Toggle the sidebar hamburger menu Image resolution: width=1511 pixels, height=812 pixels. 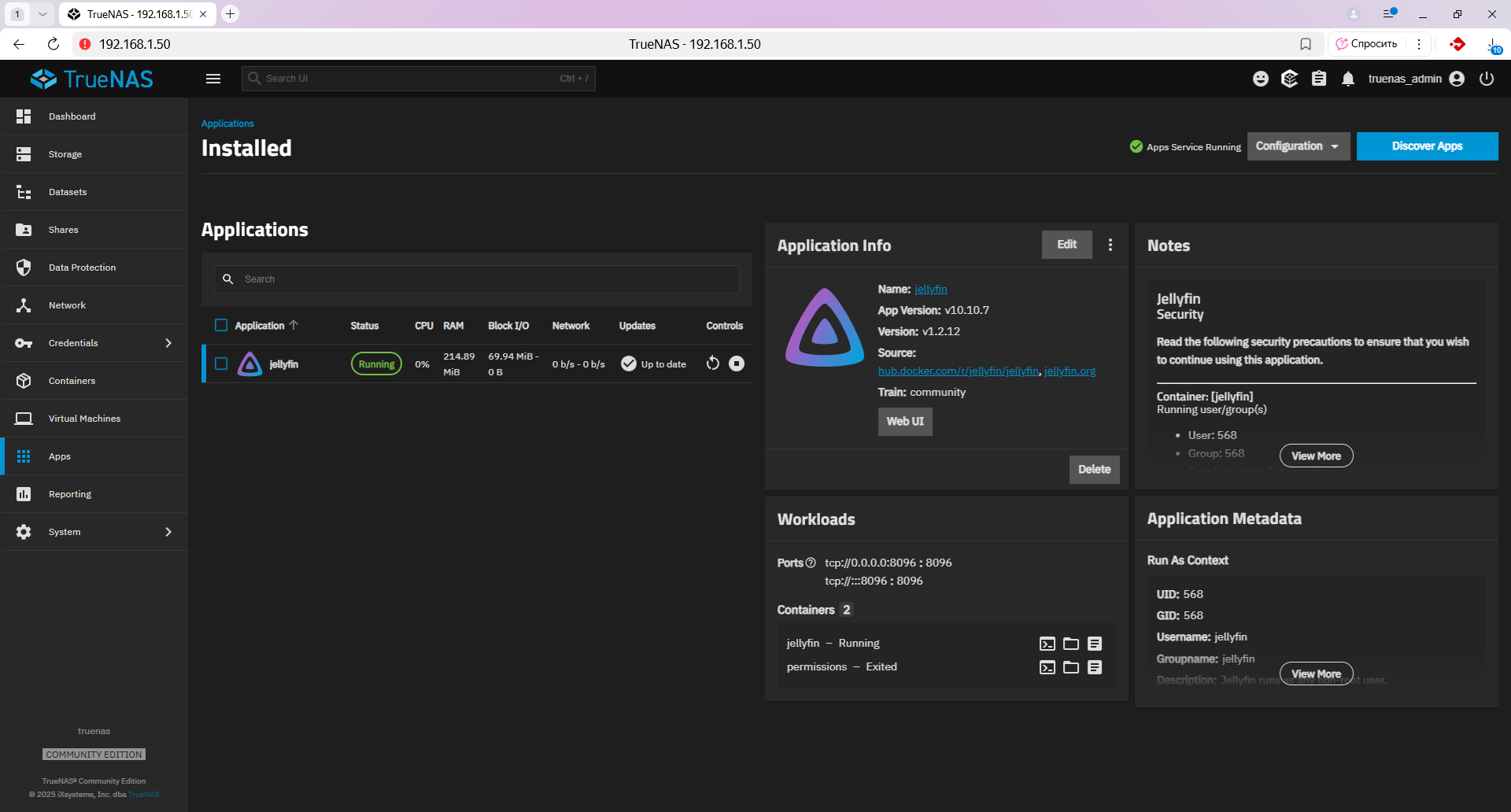(213, 79)
